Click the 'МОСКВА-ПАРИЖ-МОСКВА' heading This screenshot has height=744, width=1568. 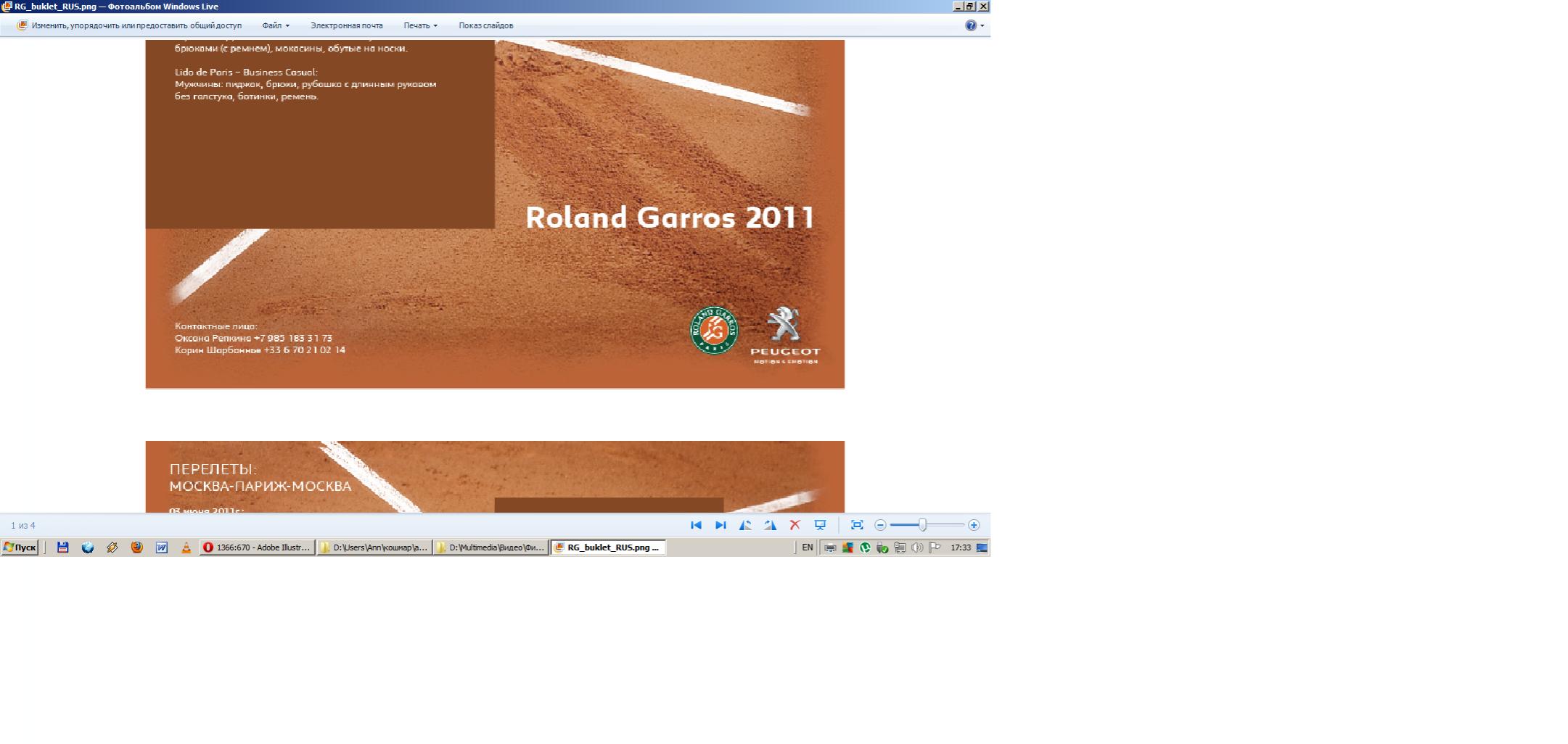click(x=260, y=486)
